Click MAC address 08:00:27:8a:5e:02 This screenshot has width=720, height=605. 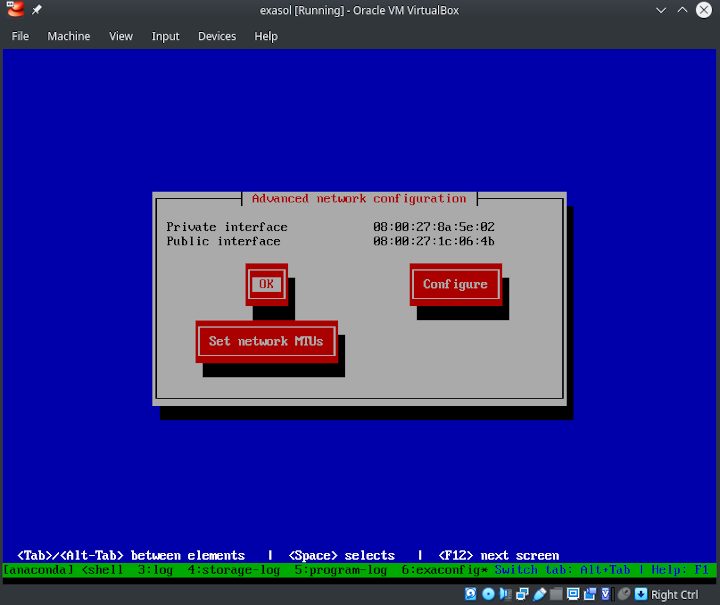point(433,227)
